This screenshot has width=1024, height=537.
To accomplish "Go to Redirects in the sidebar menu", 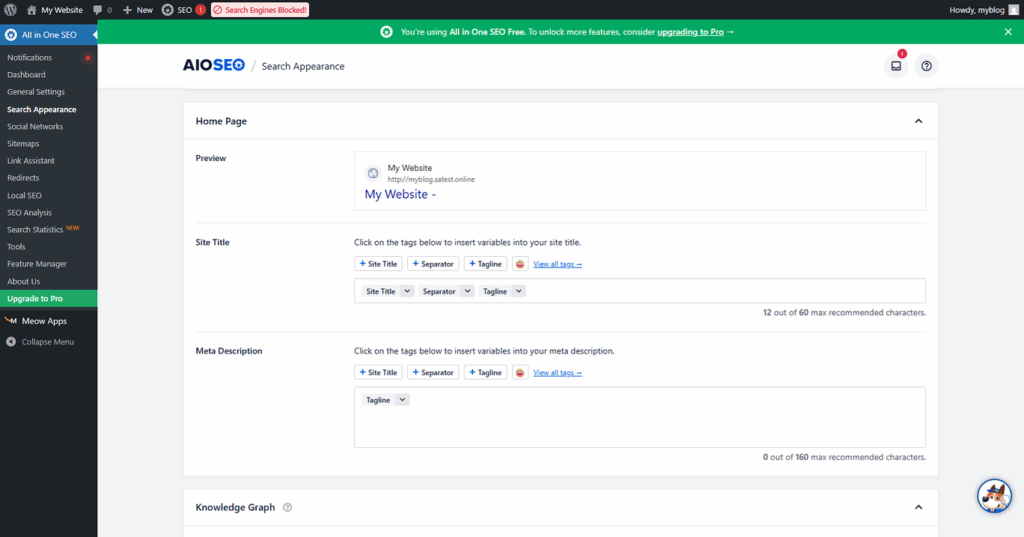I will click(x=23, y=178).
